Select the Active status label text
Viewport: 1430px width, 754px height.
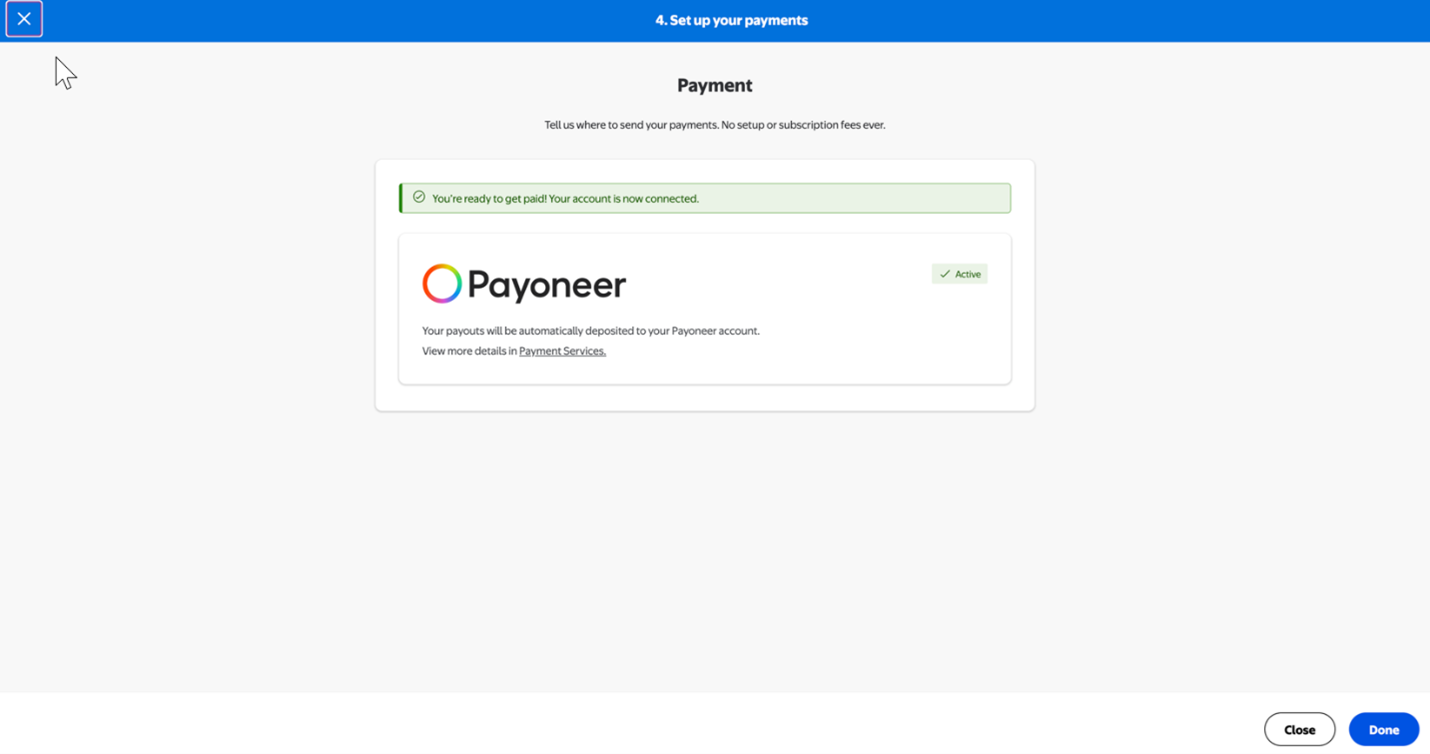(968, 274)
